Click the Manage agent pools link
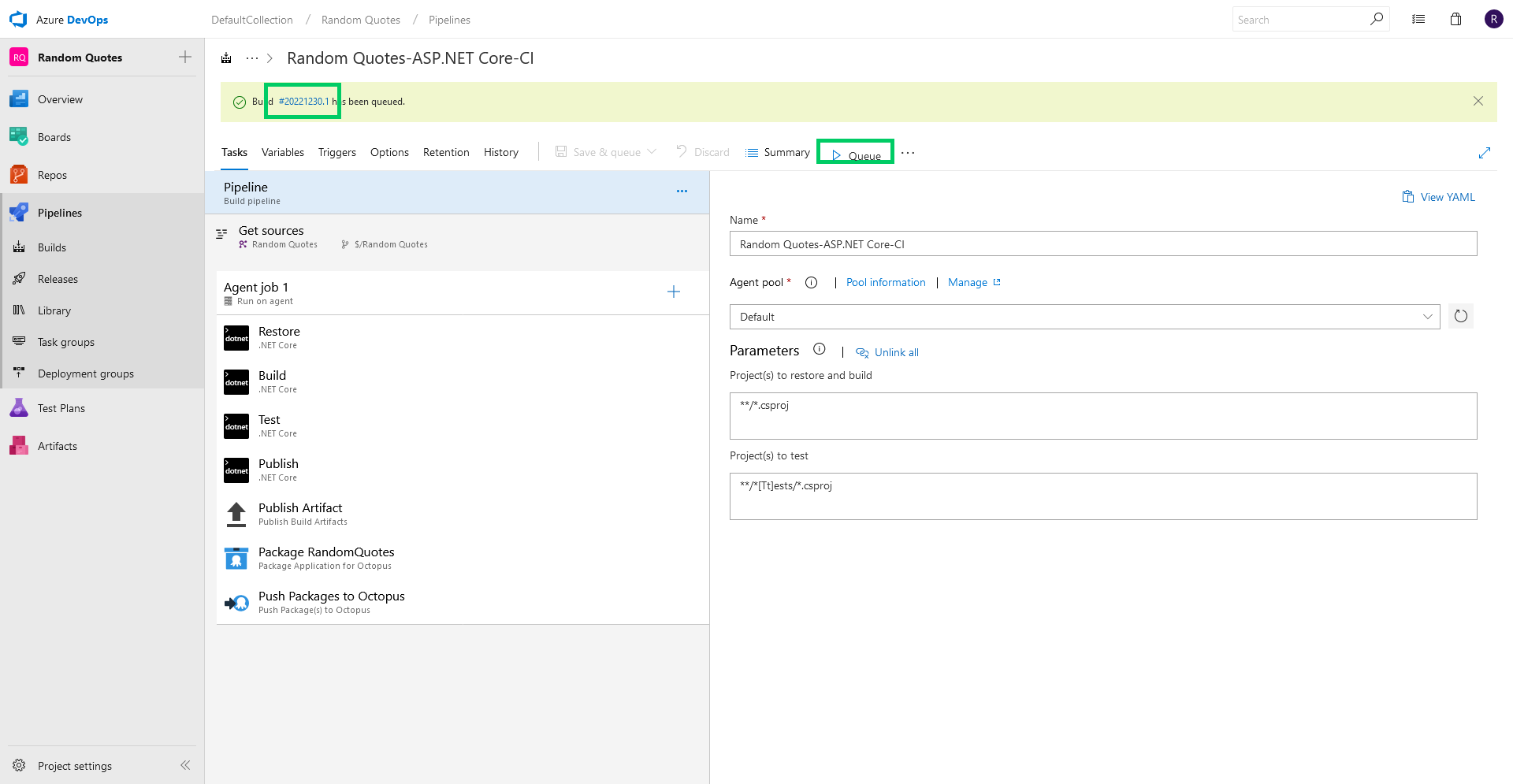Viewport: 1513px width, 784px height. tap(974, 282)
